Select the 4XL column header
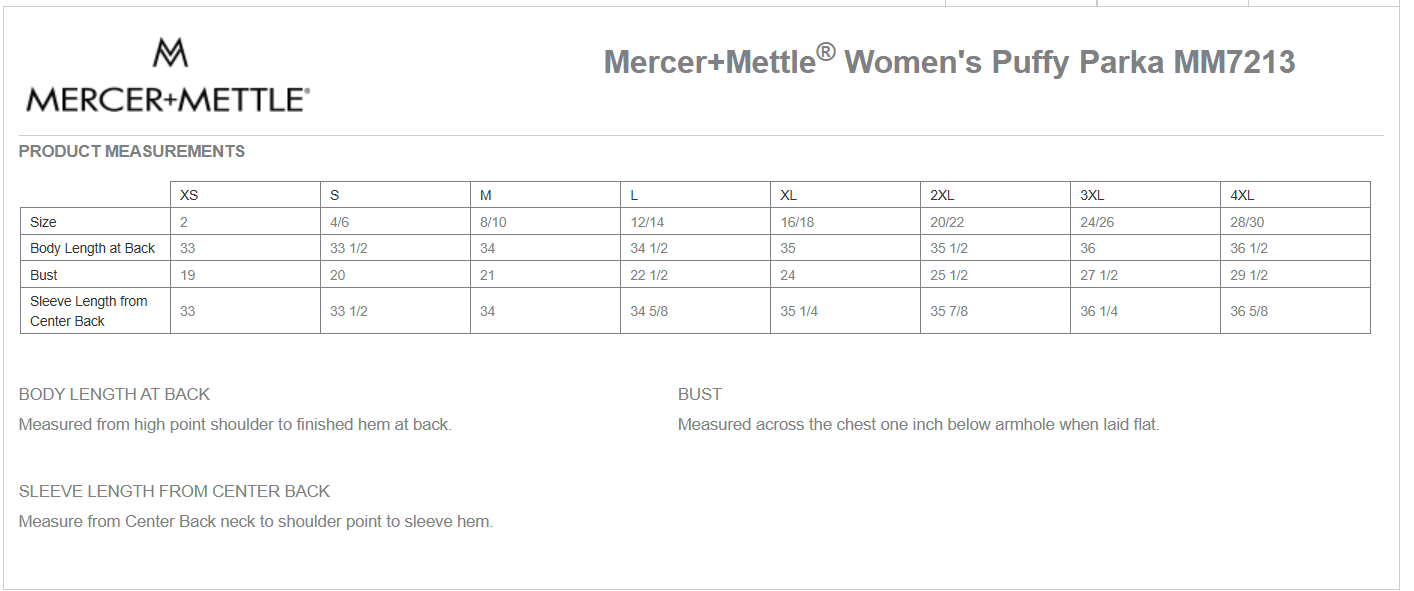 click(1242, 195)
